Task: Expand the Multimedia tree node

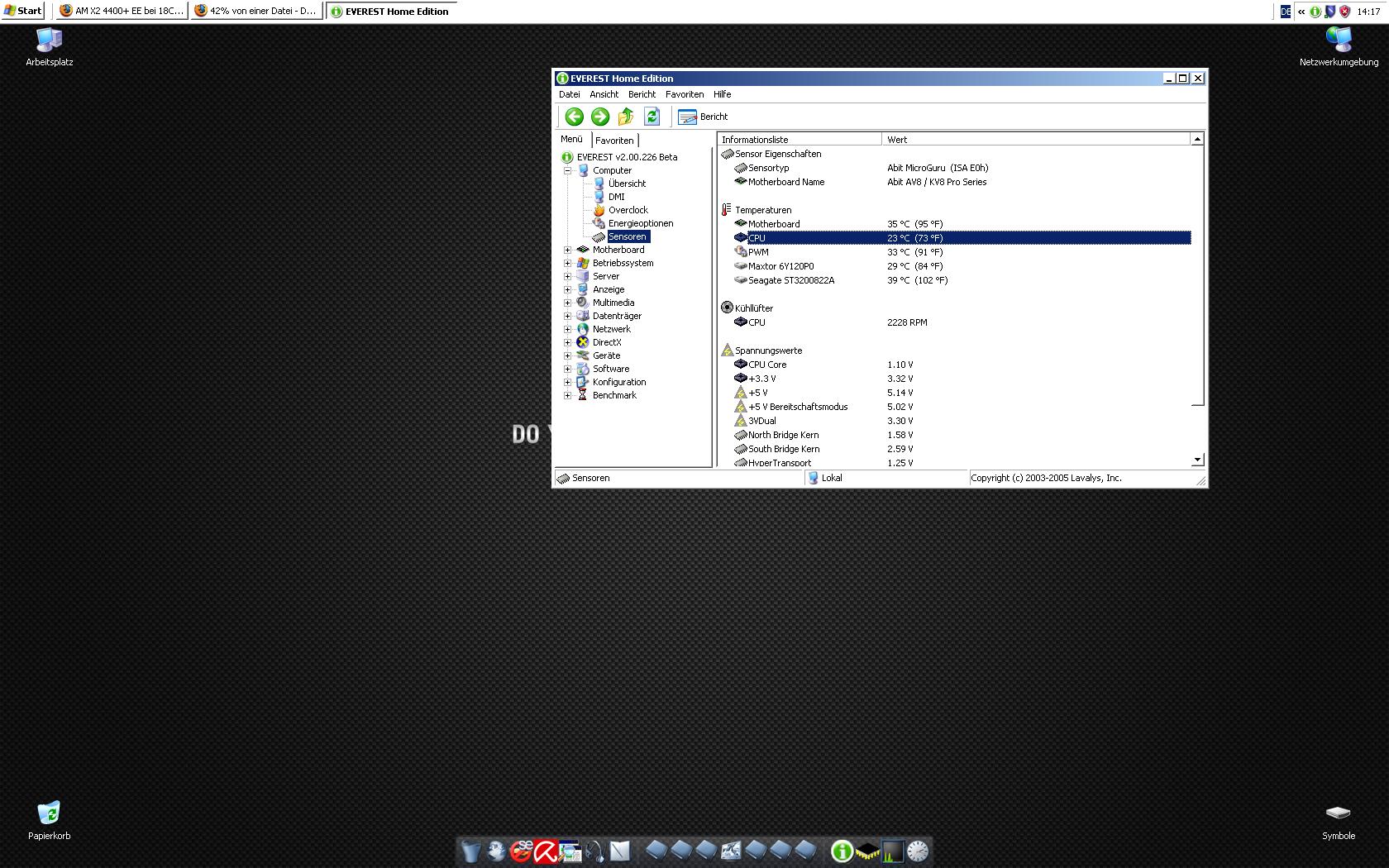Action: click(568, 303)
